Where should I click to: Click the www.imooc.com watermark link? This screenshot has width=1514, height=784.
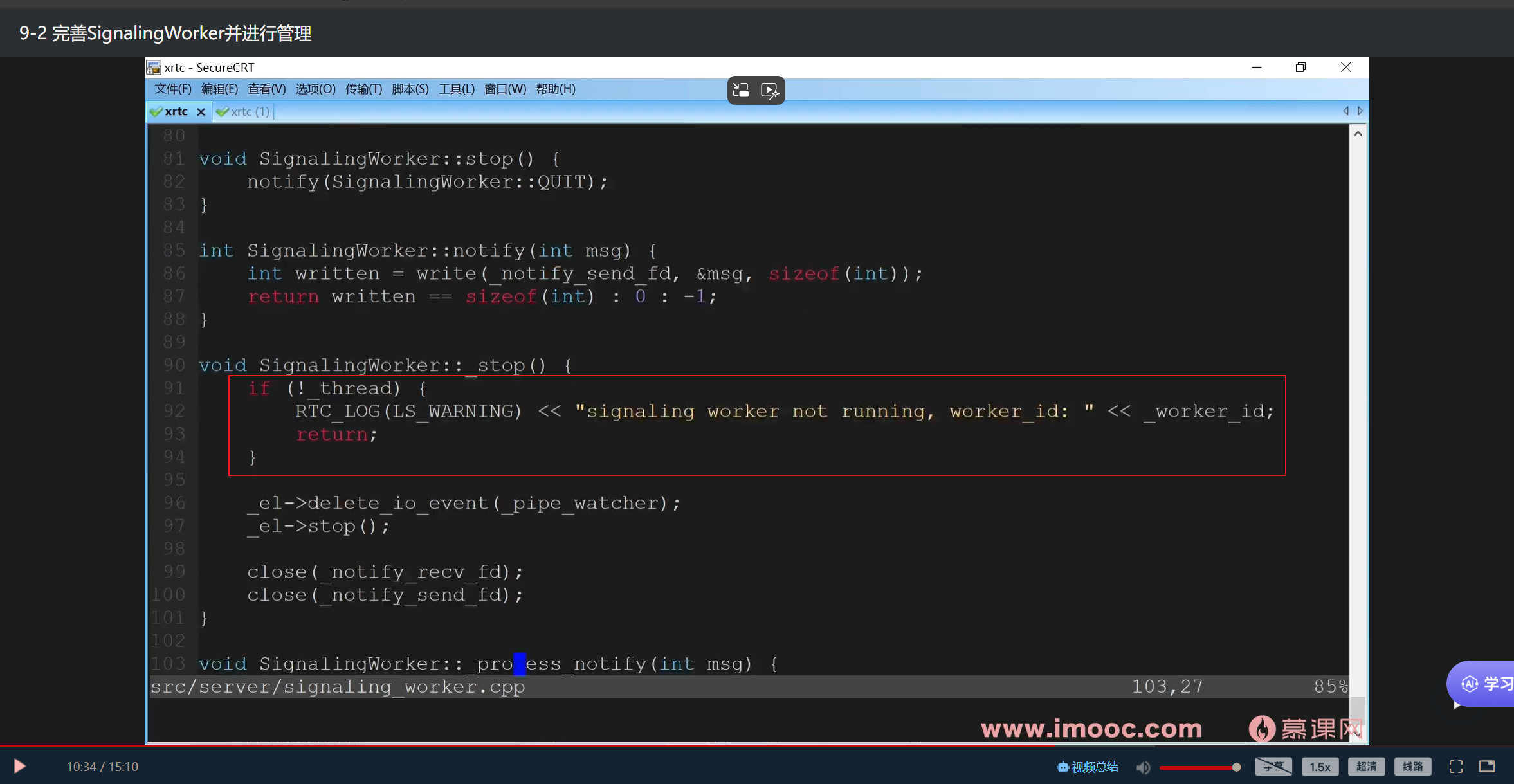click(1091, 729)
